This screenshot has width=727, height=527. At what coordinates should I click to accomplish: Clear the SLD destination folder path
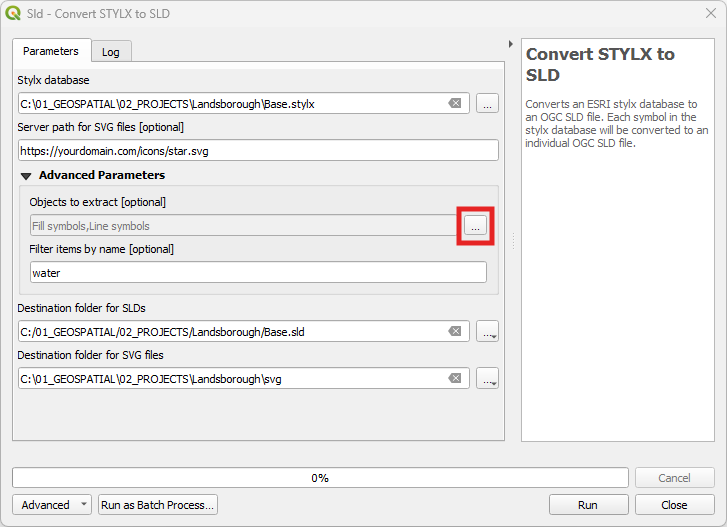pyautogui.click(x=455, y=331)
